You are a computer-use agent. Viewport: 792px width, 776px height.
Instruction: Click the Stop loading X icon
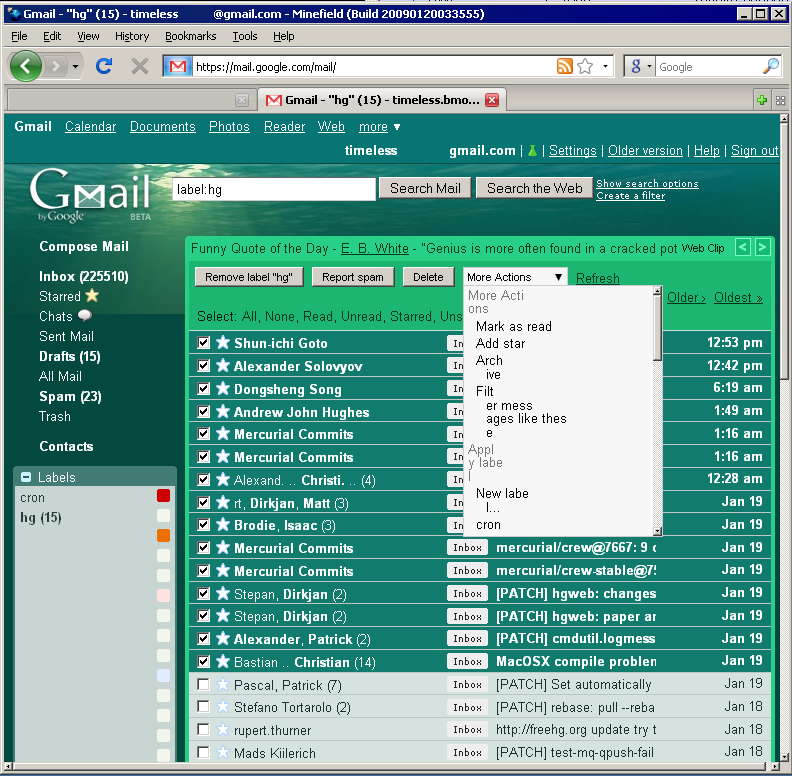click(x=140, y=66)
